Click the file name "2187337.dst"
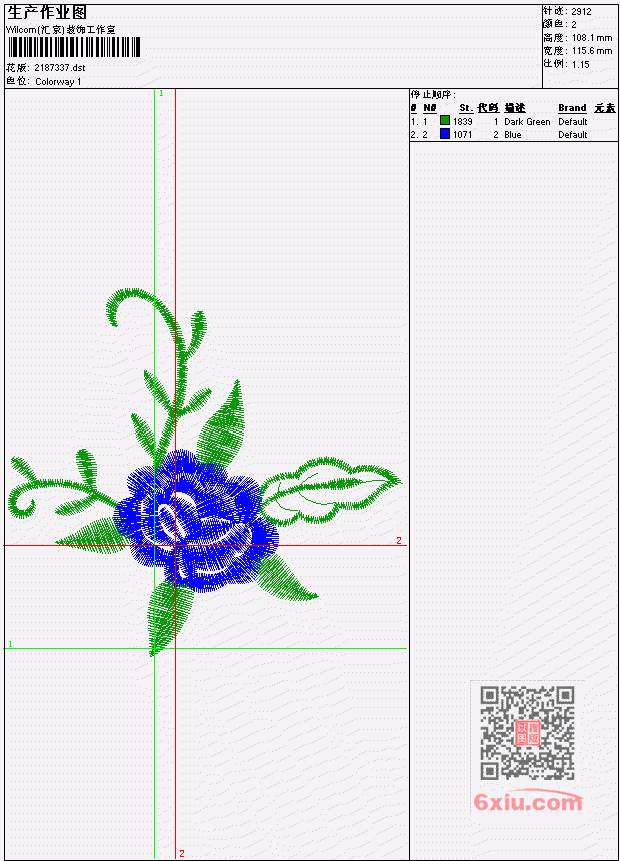 [60, 68]
